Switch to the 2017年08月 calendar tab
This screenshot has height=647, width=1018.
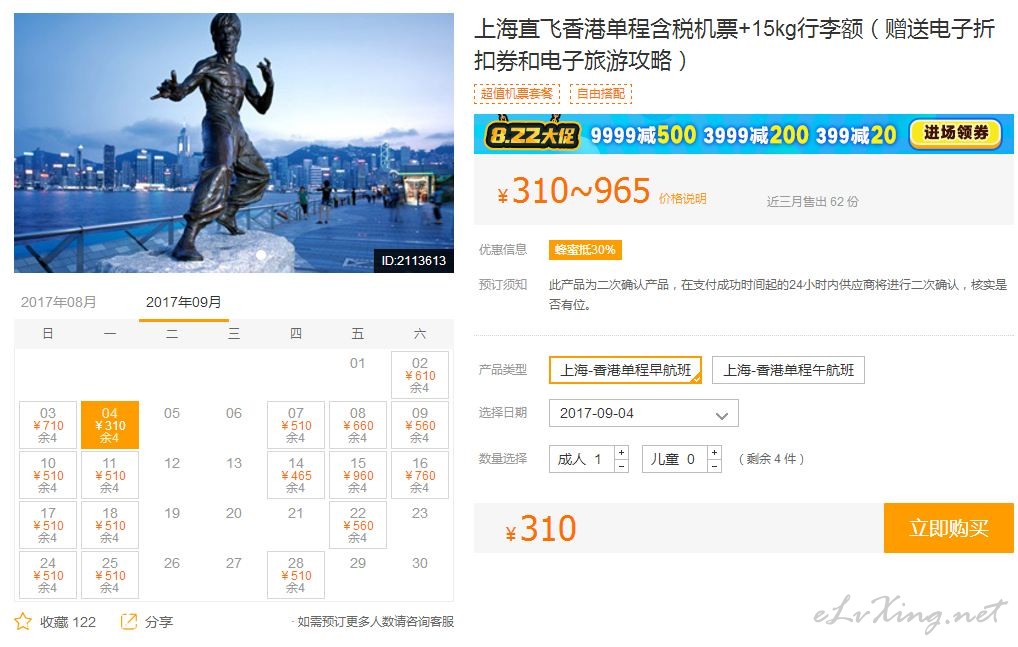point(58,302)
